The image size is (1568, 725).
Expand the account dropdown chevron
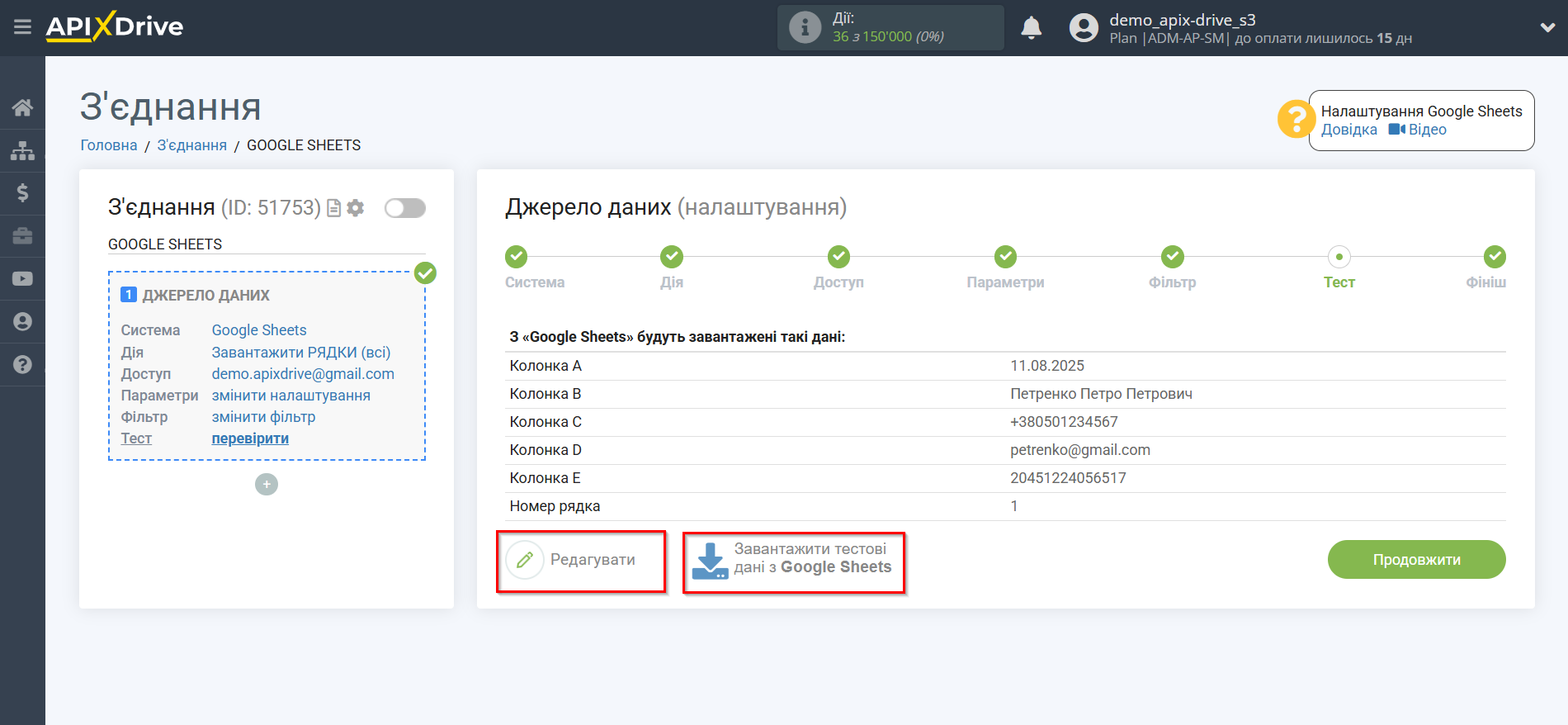1547,27
